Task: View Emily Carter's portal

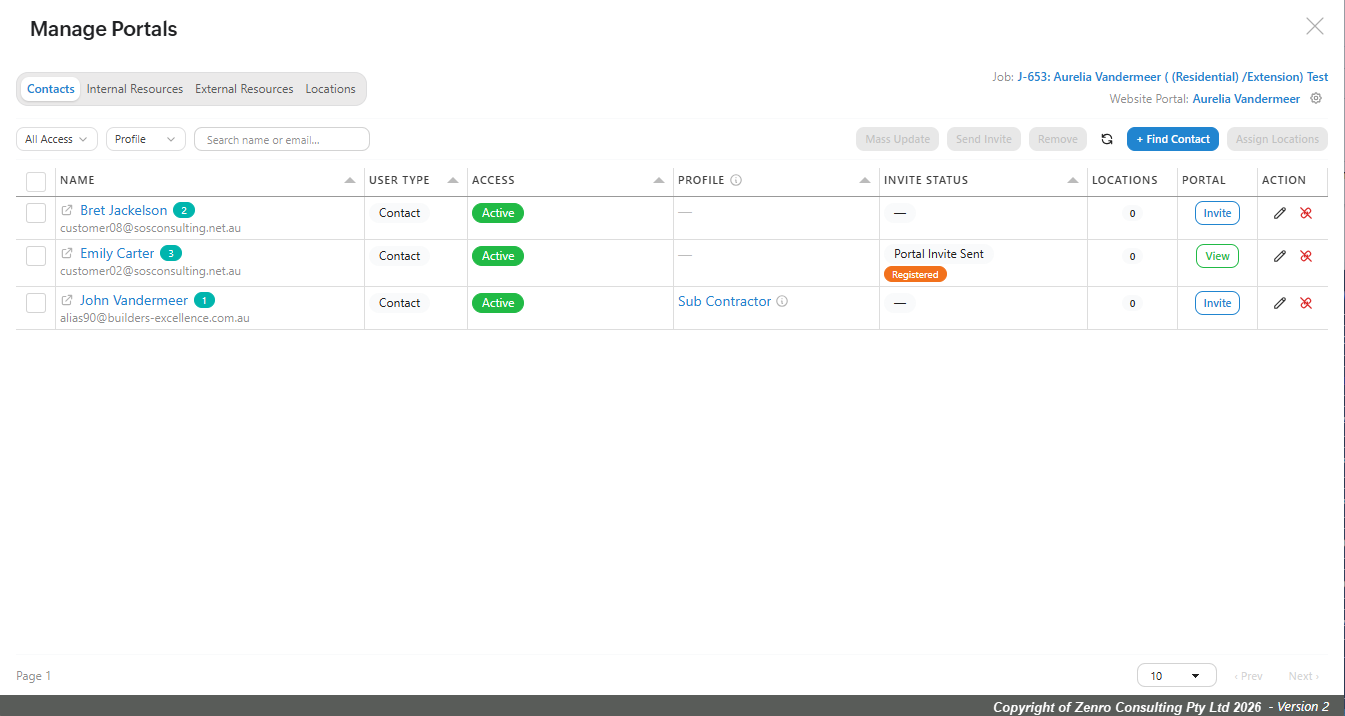Action: [1217, 256]
